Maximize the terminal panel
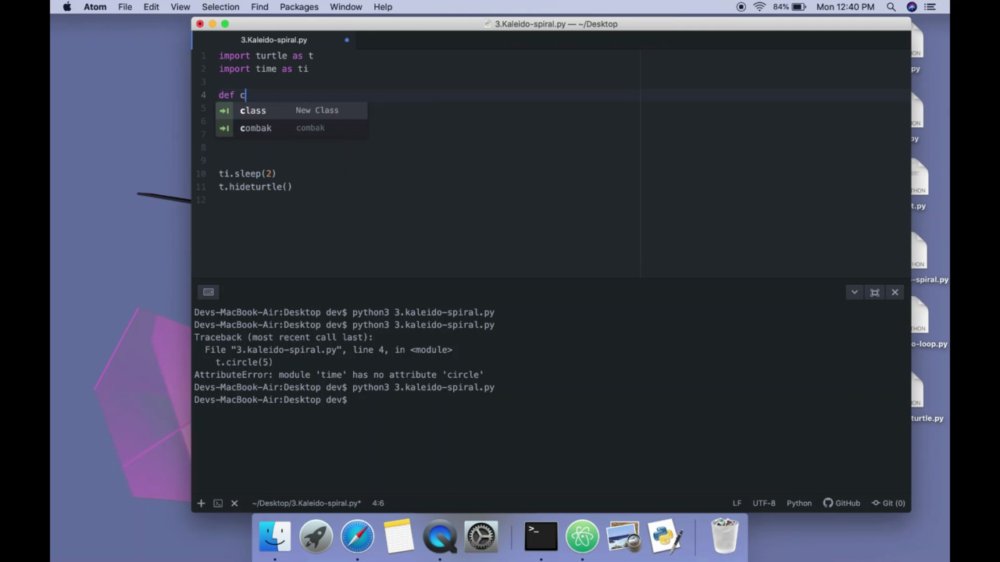The image size is (1000, 562). click(x=874, y=292)
